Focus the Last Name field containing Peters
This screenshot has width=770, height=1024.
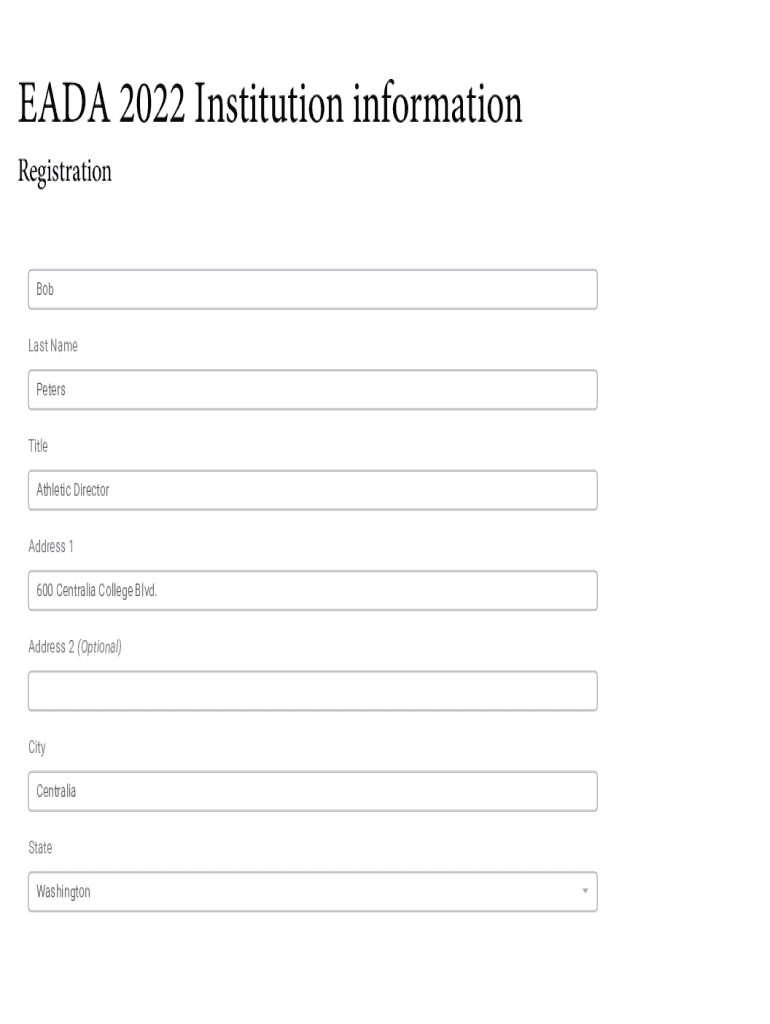pos(312,390)
